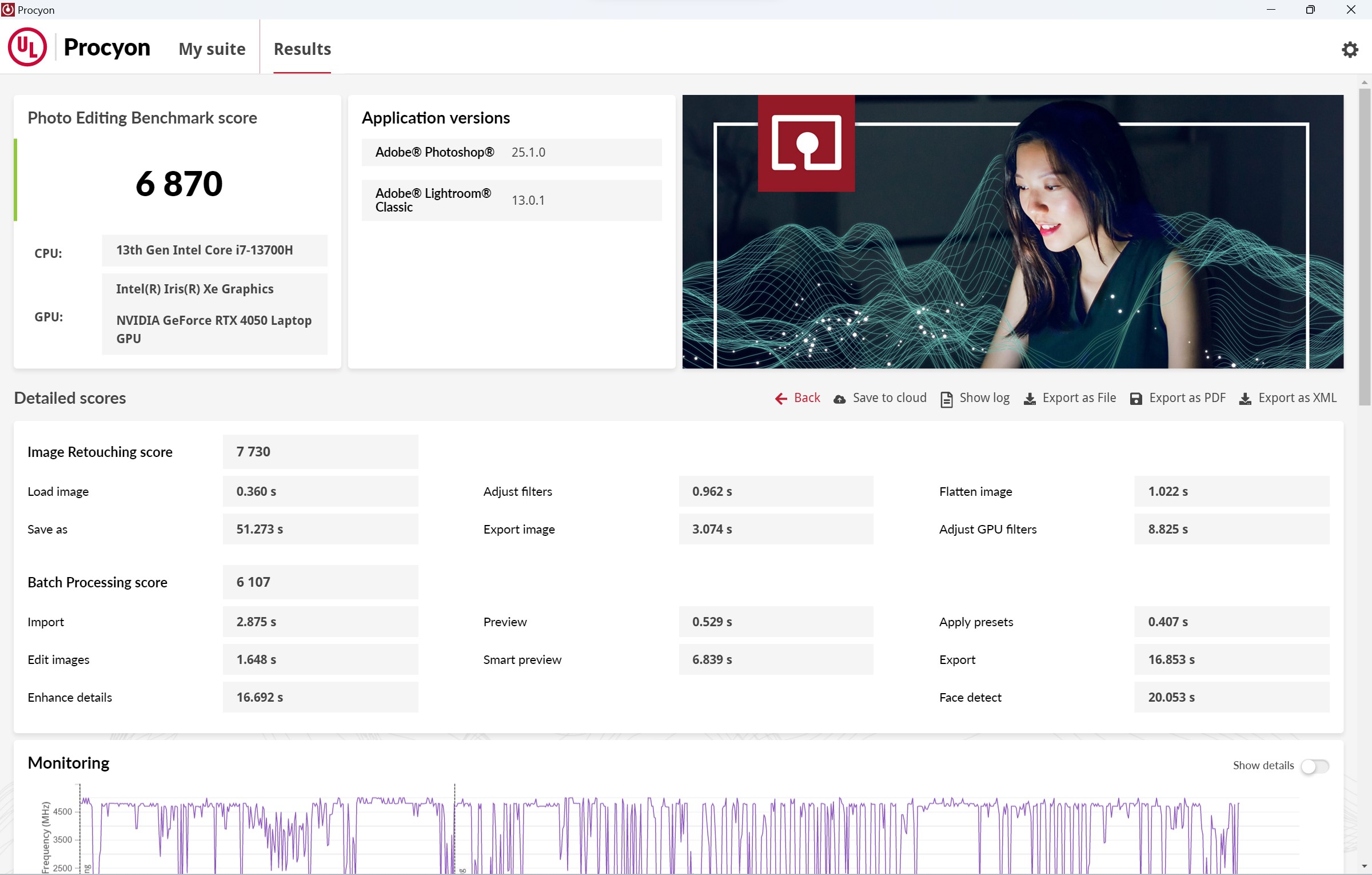The image size is (1372, 875).
Task: Click the Export as XML download icon
Action: 1245,399
